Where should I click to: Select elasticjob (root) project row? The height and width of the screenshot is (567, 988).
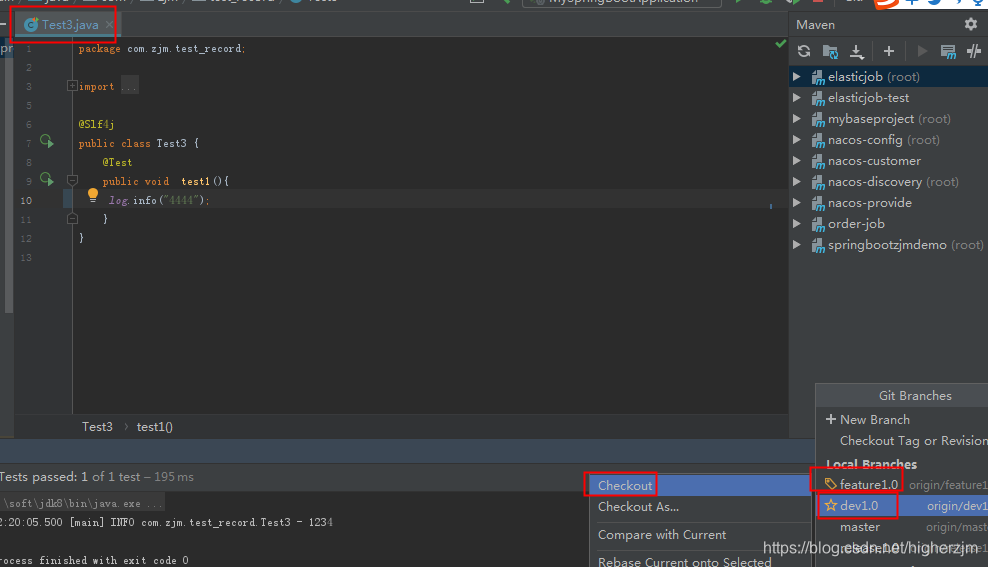[888, 76]
